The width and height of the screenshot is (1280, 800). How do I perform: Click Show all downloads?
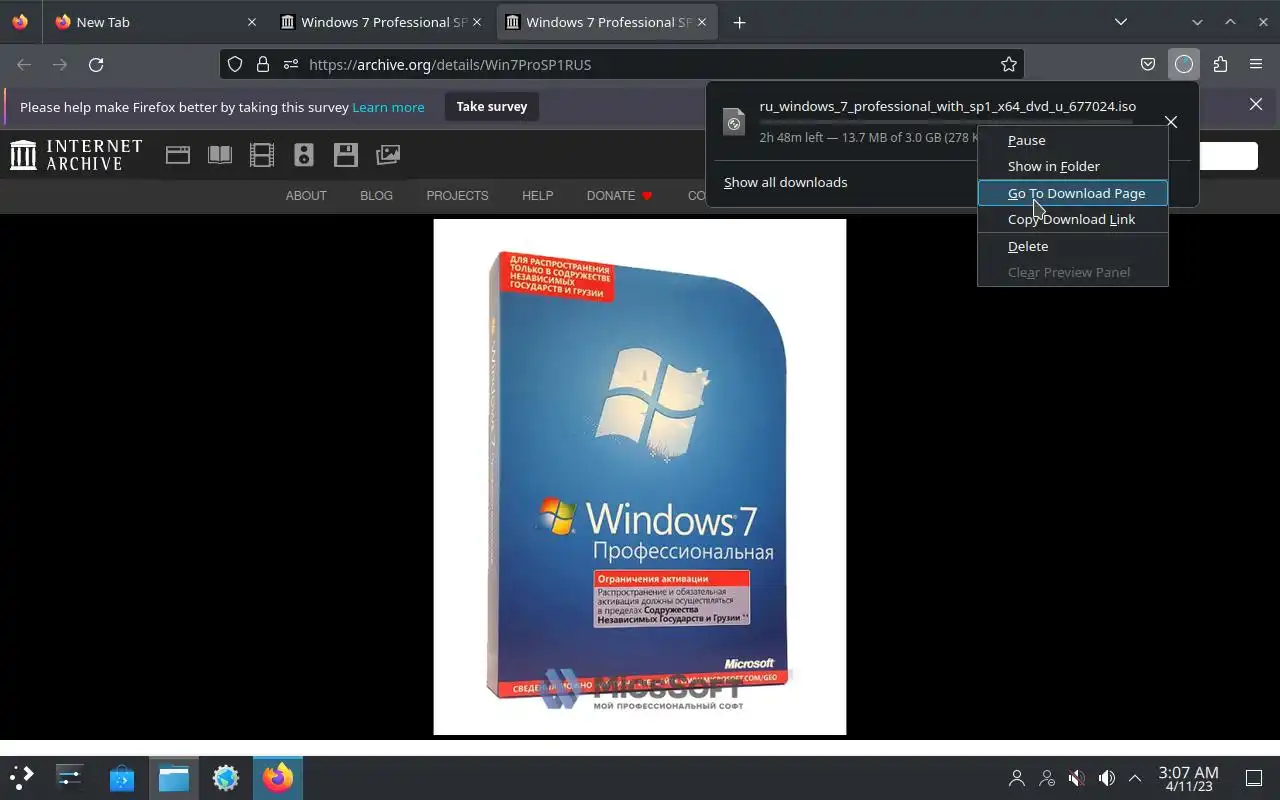[x=785, y=182]
